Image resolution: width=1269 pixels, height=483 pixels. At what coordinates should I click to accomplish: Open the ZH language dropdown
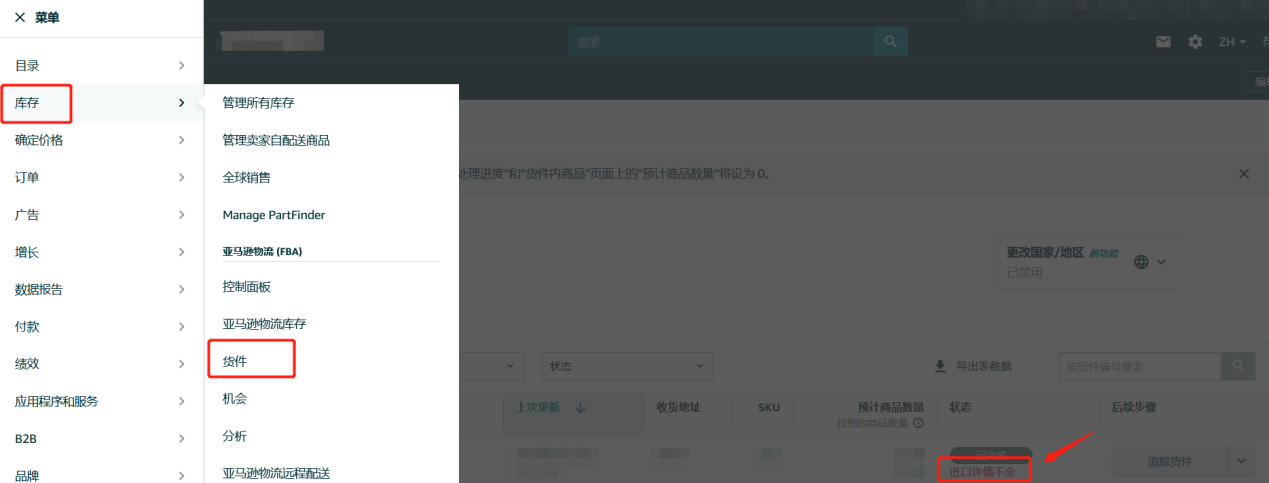pos(1231,42)
